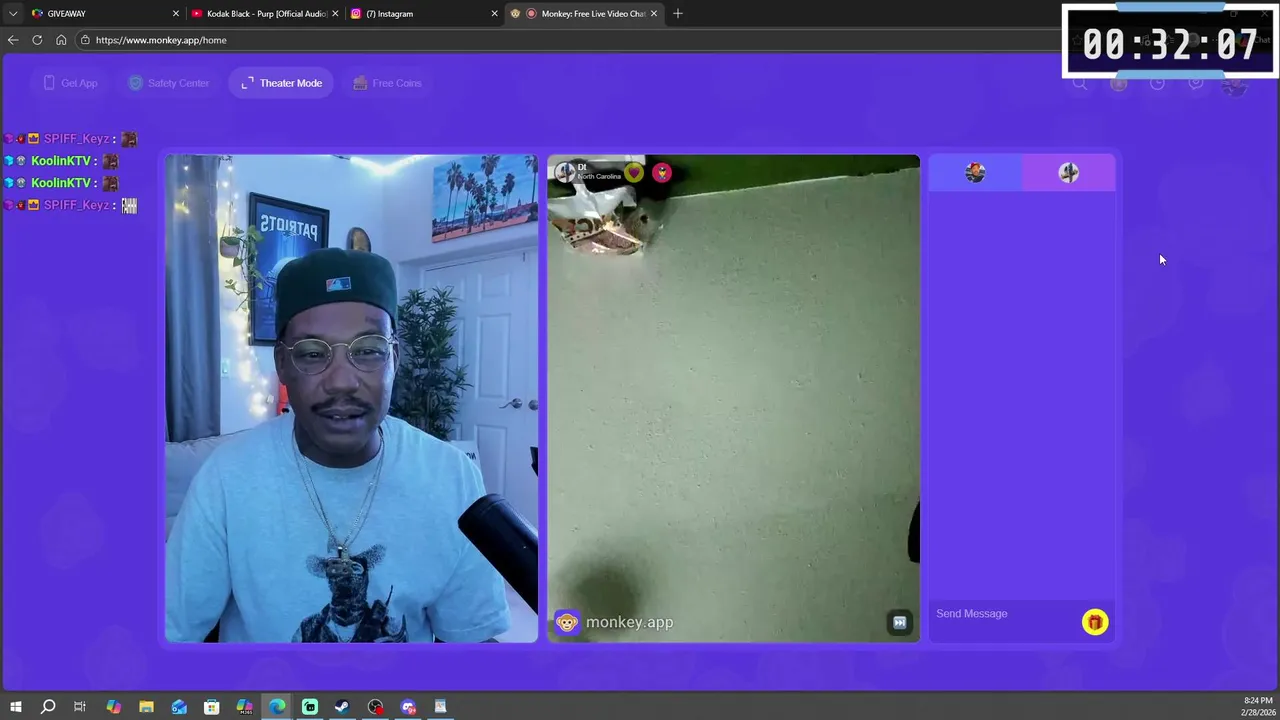This screenshot has width=1280, height=720.
Task: Click the Free Coins button
Action: (x=387, y=83)
